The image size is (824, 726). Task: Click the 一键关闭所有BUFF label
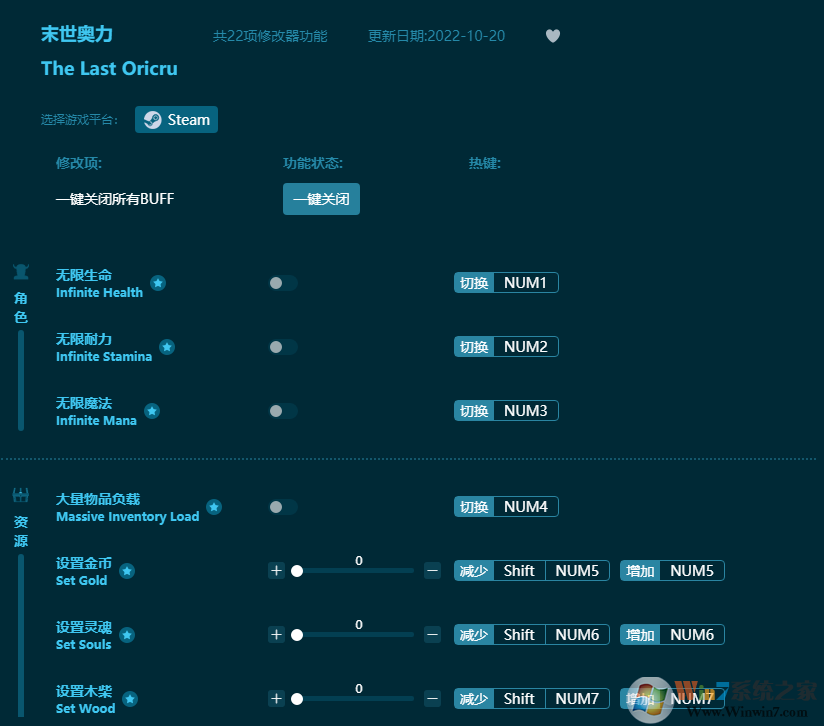pyautogui.click(x=115, y=199)
